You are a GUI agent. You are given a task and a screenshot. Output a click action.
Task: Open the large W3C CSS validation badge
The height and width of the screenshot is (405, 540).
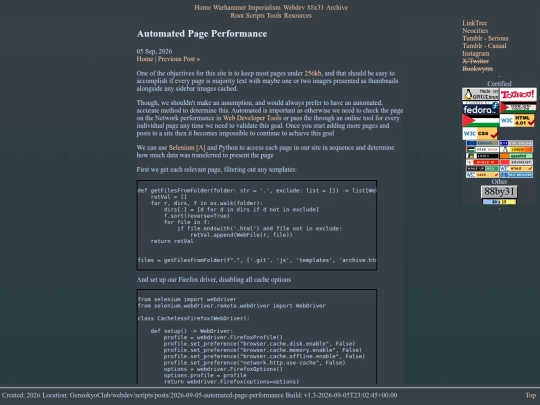tap(480, 134)
